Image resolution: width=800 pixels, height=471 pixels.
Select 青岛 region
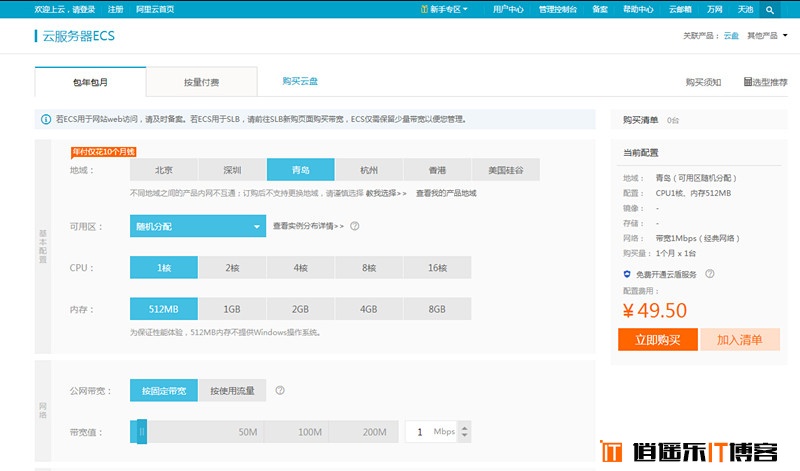[x=301, y=170]
